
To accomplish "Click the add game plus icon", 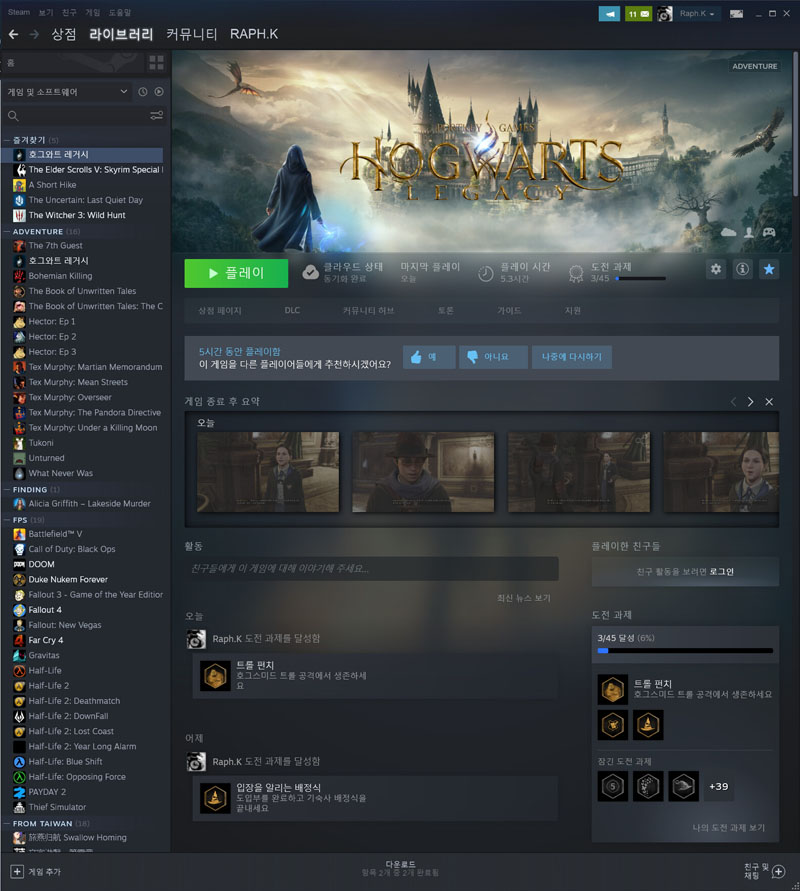I will 17,872.
